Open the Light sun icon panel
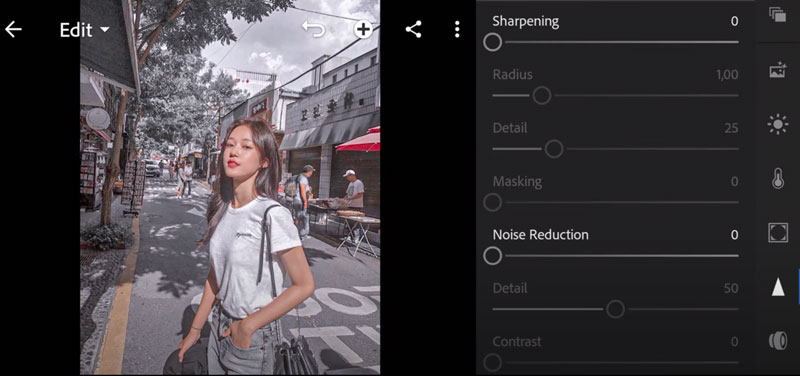This screenshot has height=376, width=800. pos(778,124)
